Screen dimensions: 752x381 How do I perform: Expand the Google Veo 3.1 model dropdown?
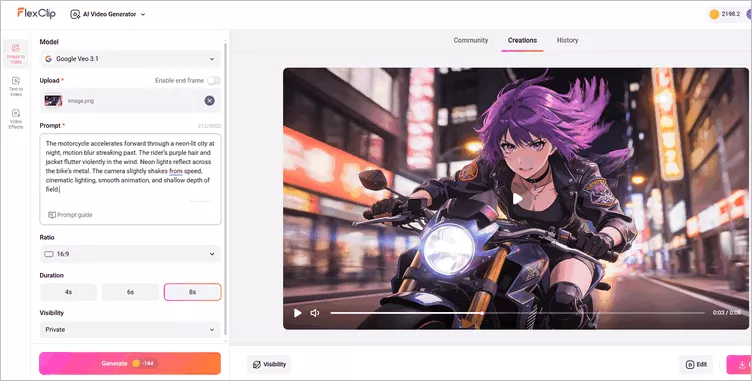(x=130, y=59)
